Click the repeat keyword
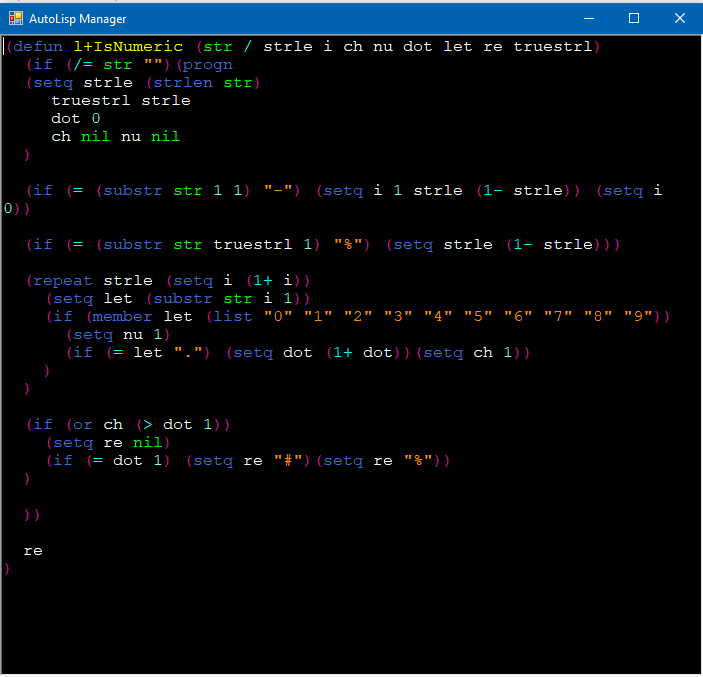This screenshot has width=703, height=677. 63,281
